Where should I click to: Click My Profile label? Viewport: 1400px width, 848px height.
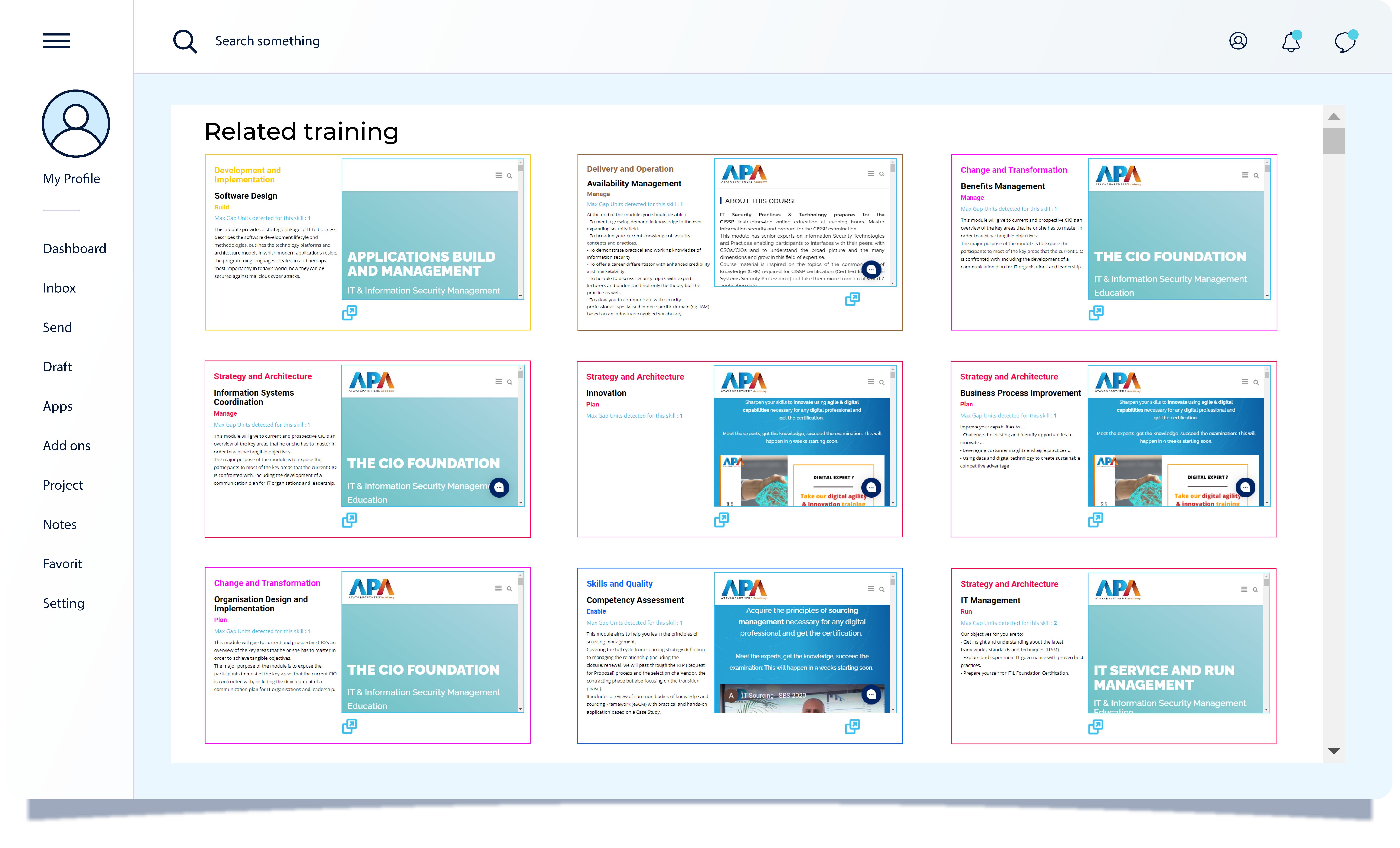coord(72,179)
